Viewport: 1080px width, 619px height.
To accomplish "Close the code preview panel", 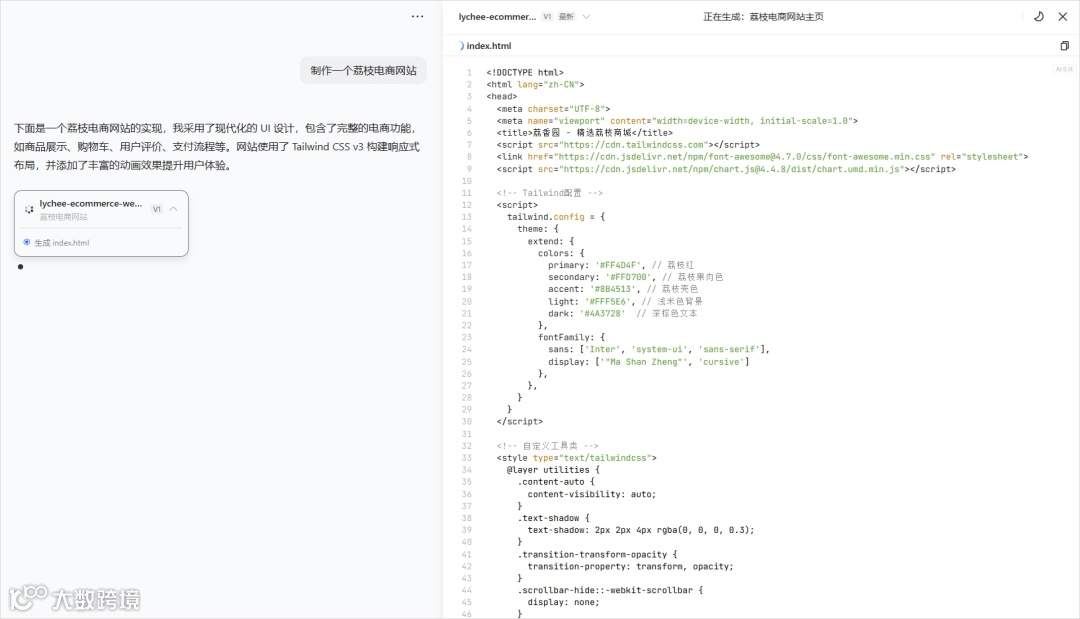I will click(x=1063, y=17).
